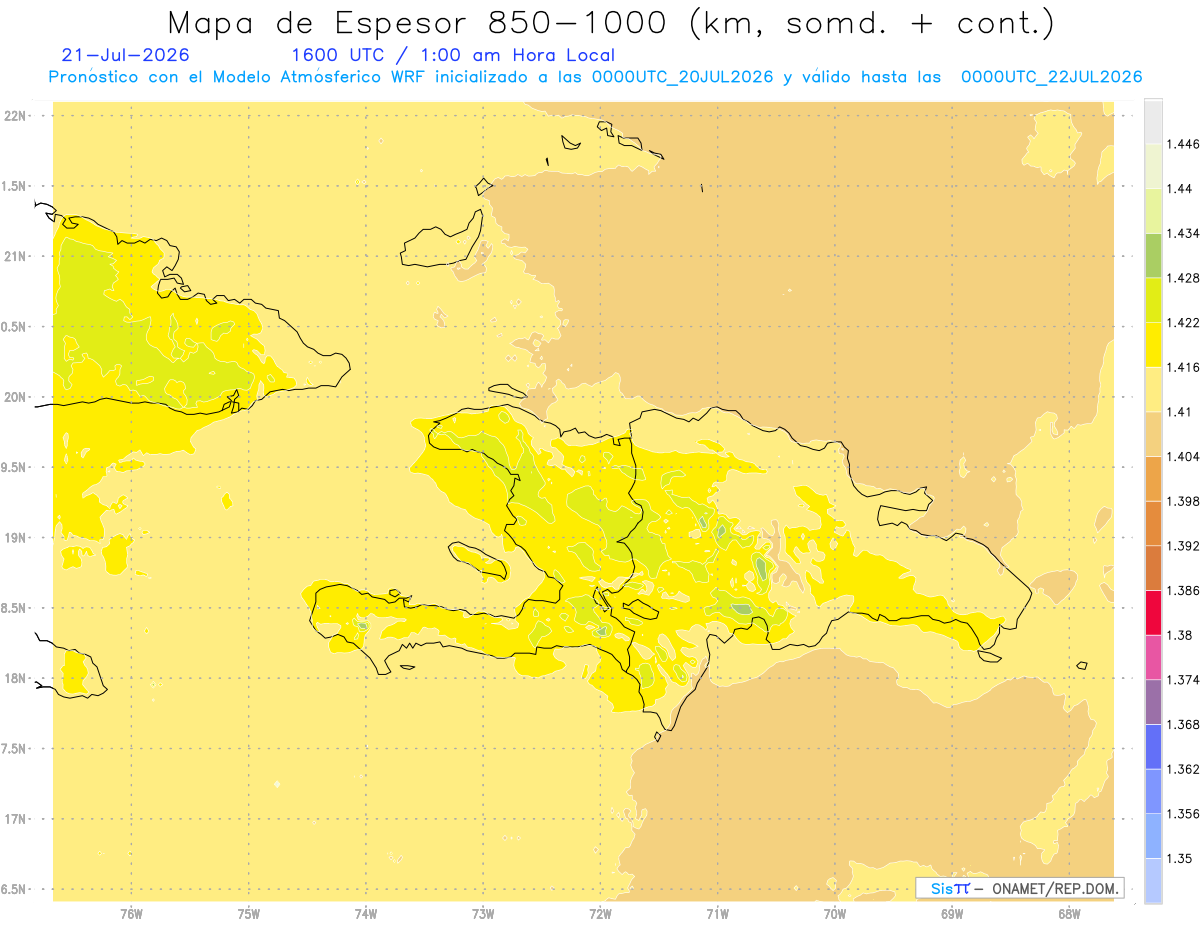Click the "1.5N" latitude label
1200x927 pixels.
tap(14, 186)
